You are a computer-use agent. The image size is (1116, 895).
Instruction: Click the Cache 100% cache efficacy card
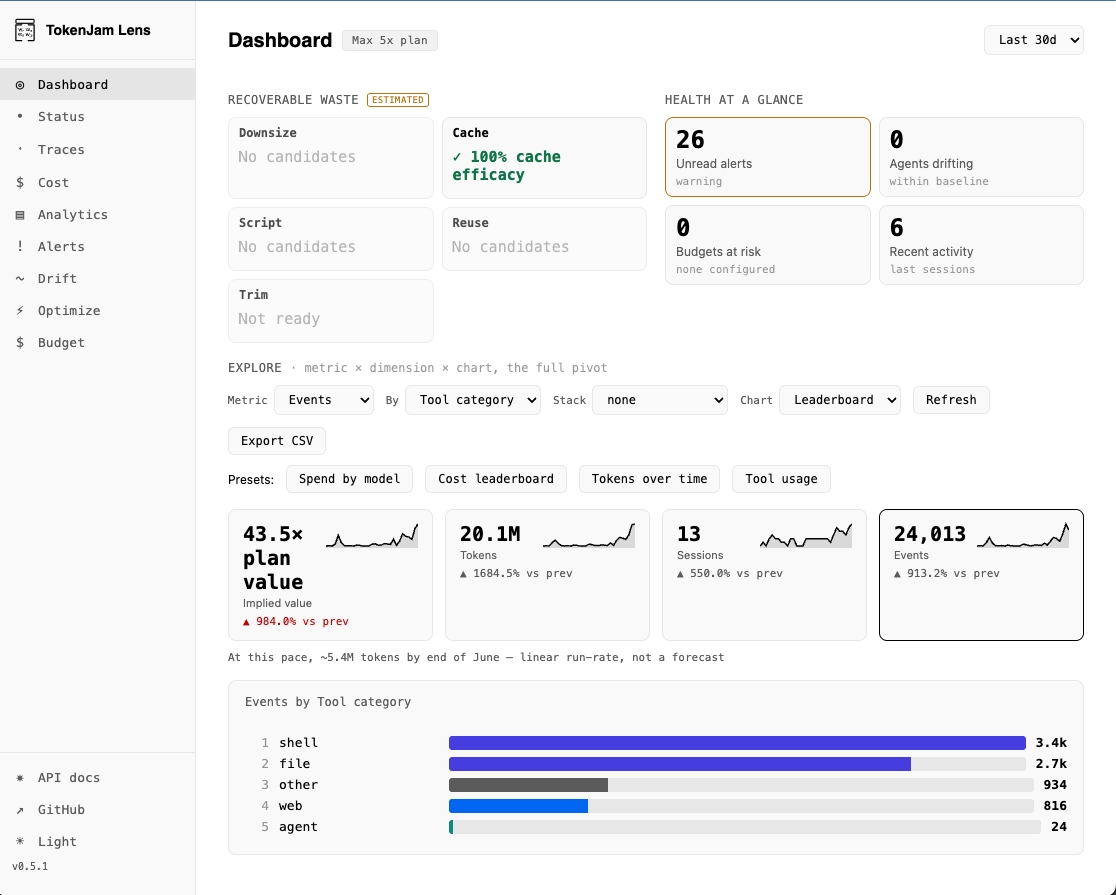(544, 158)
